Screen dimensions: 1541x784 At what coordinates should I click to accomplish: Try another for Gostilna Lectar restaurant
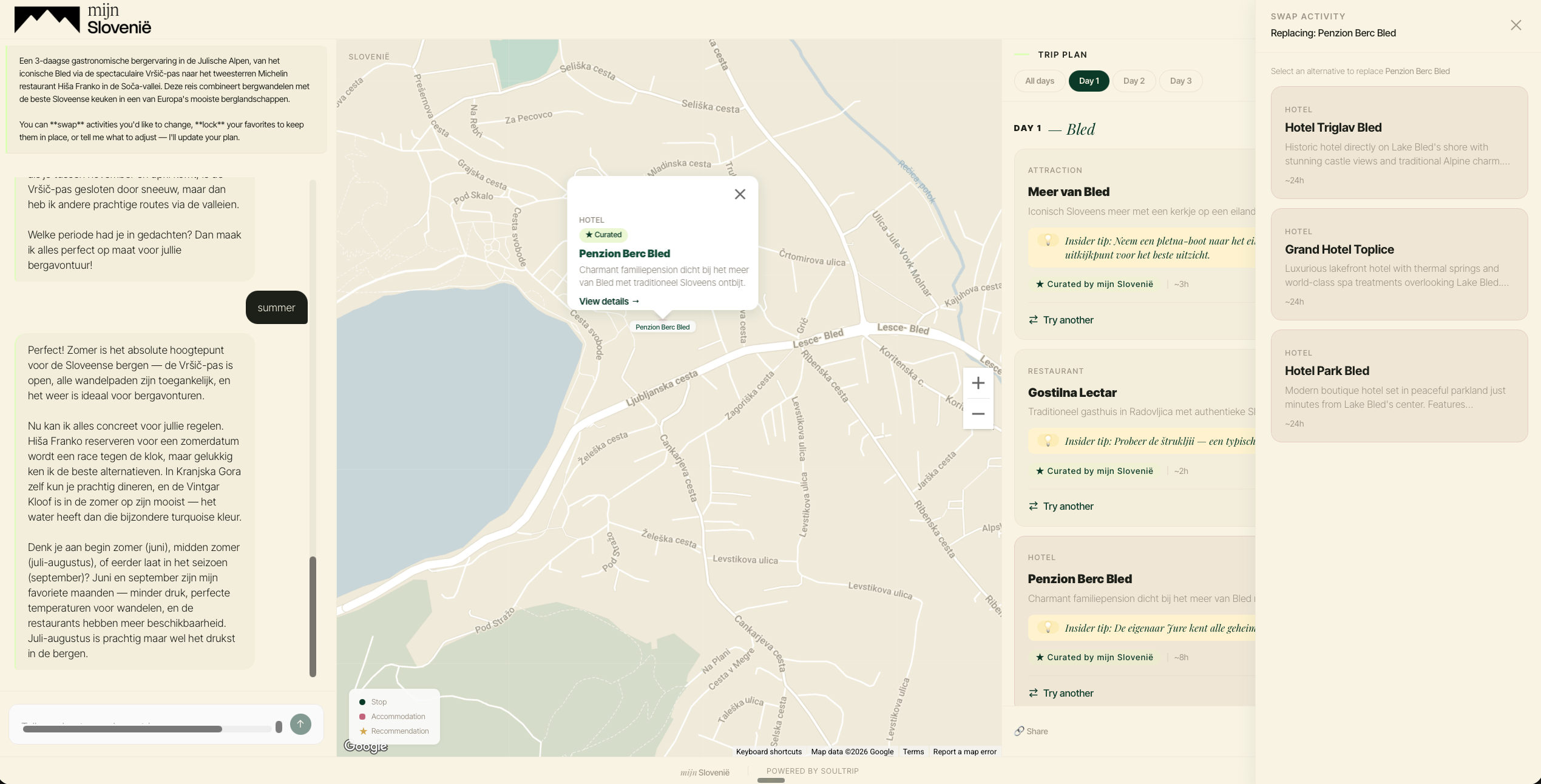1061,506
